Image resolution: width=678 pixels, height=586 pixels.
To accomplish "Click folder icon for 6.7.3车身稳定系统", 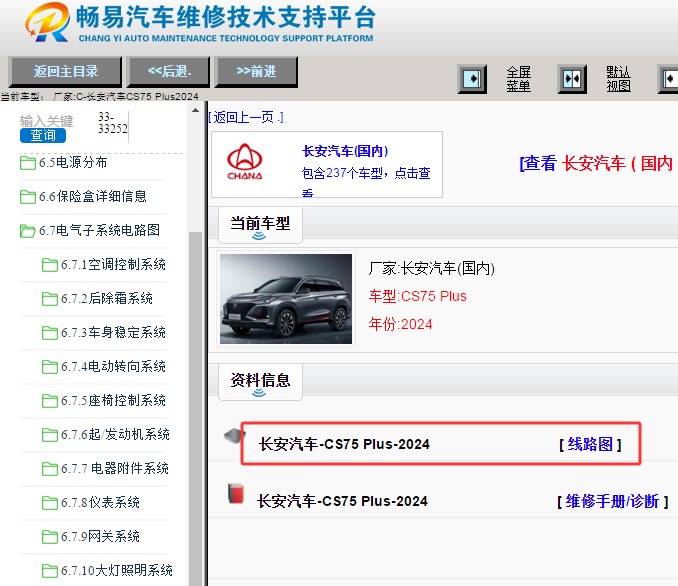I will 50,333.
